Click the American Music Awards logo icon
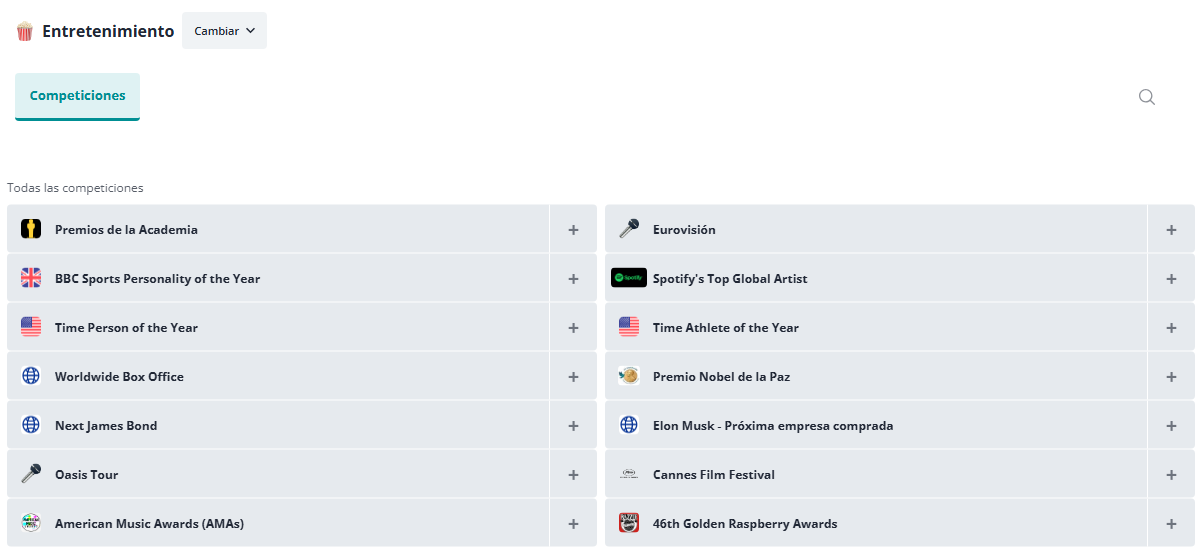Viewport: 1200px width, 552px height. (31, 523)
